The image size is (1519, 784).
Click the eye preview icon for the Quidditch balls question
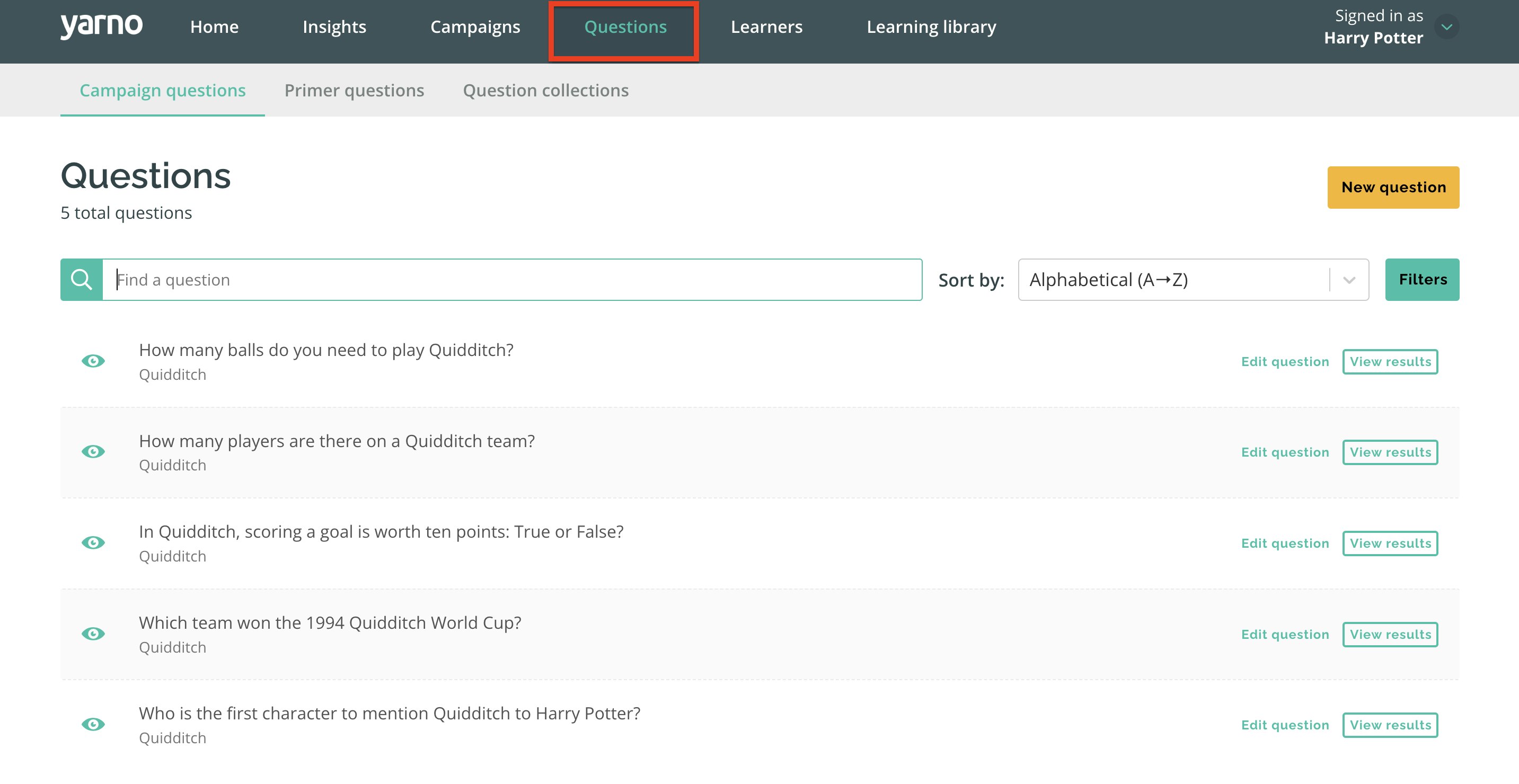point(93,360)
